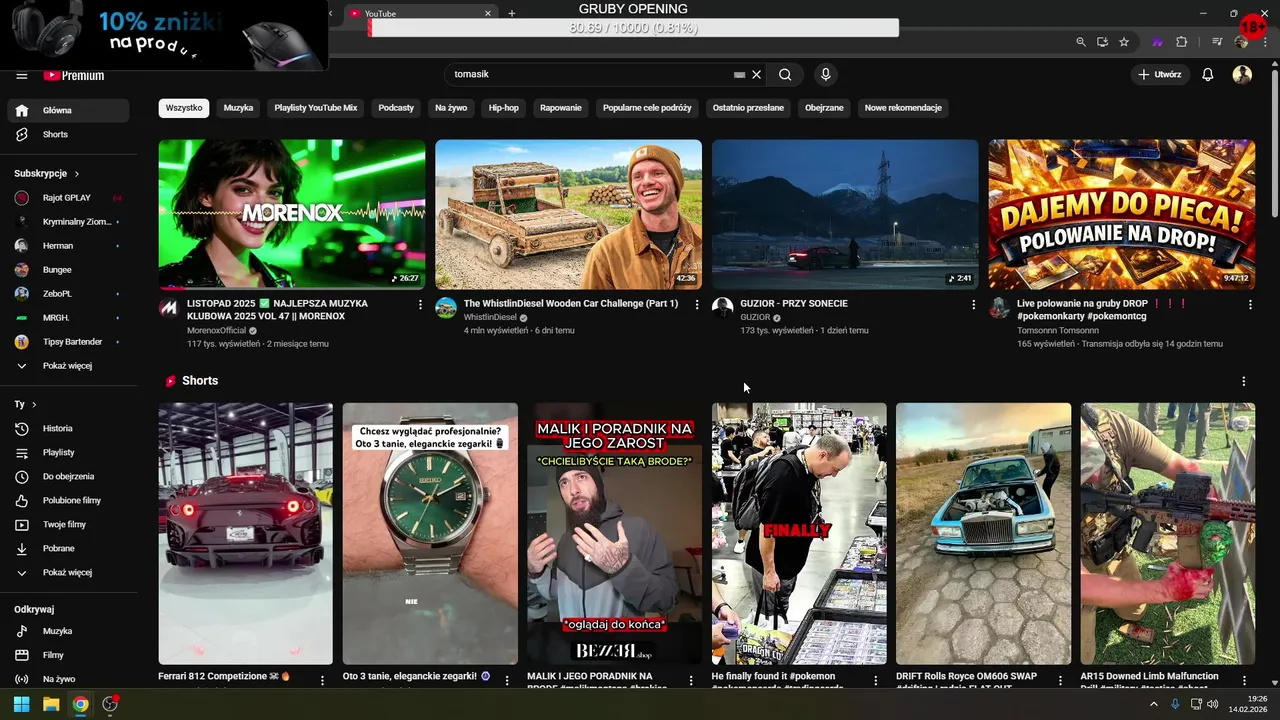The image size is (1280, 720).
Task: Open the on-screen keyboard icon in the search box
Action: click(739, 74)
